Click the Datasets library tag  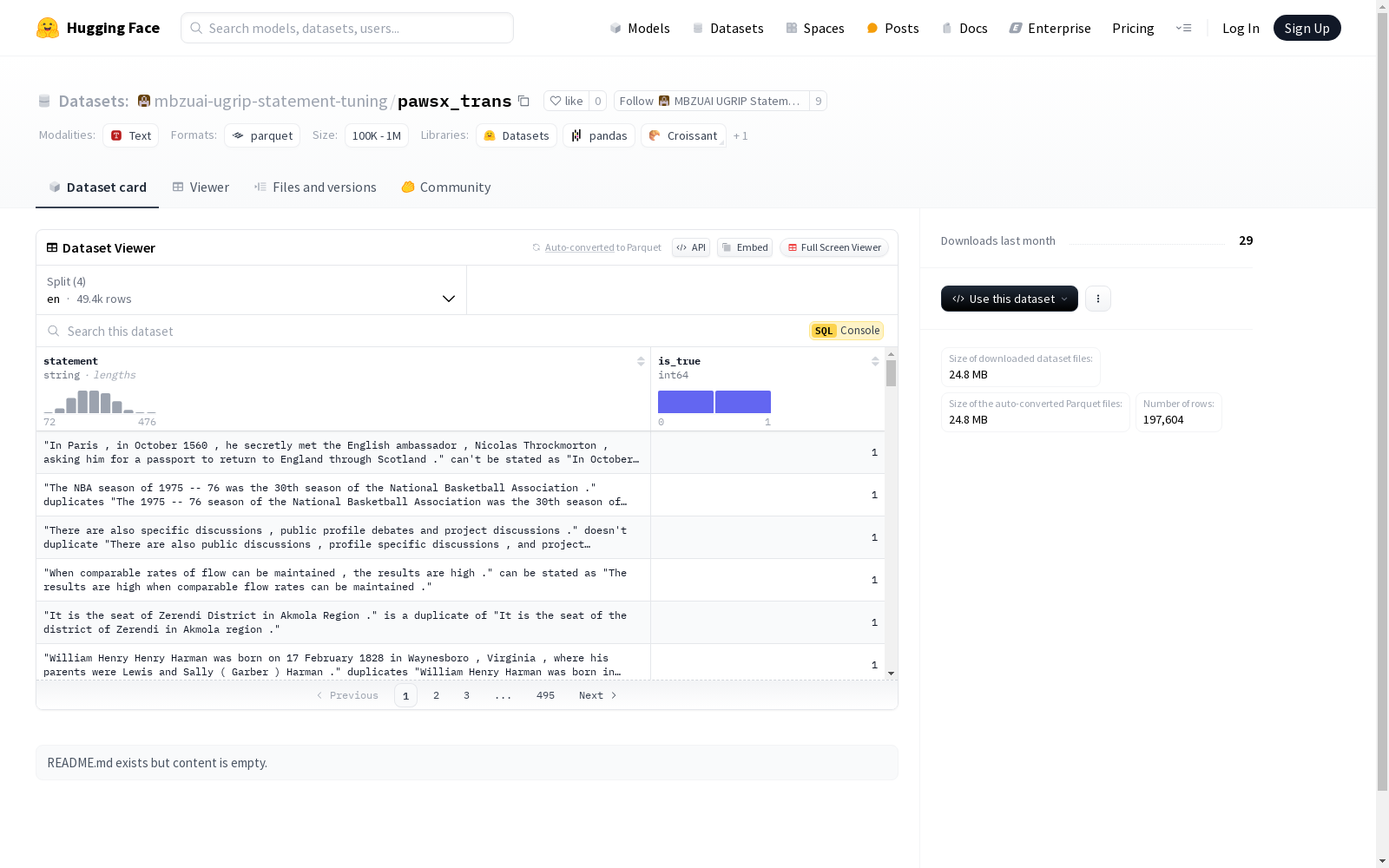tap(517, 135)
